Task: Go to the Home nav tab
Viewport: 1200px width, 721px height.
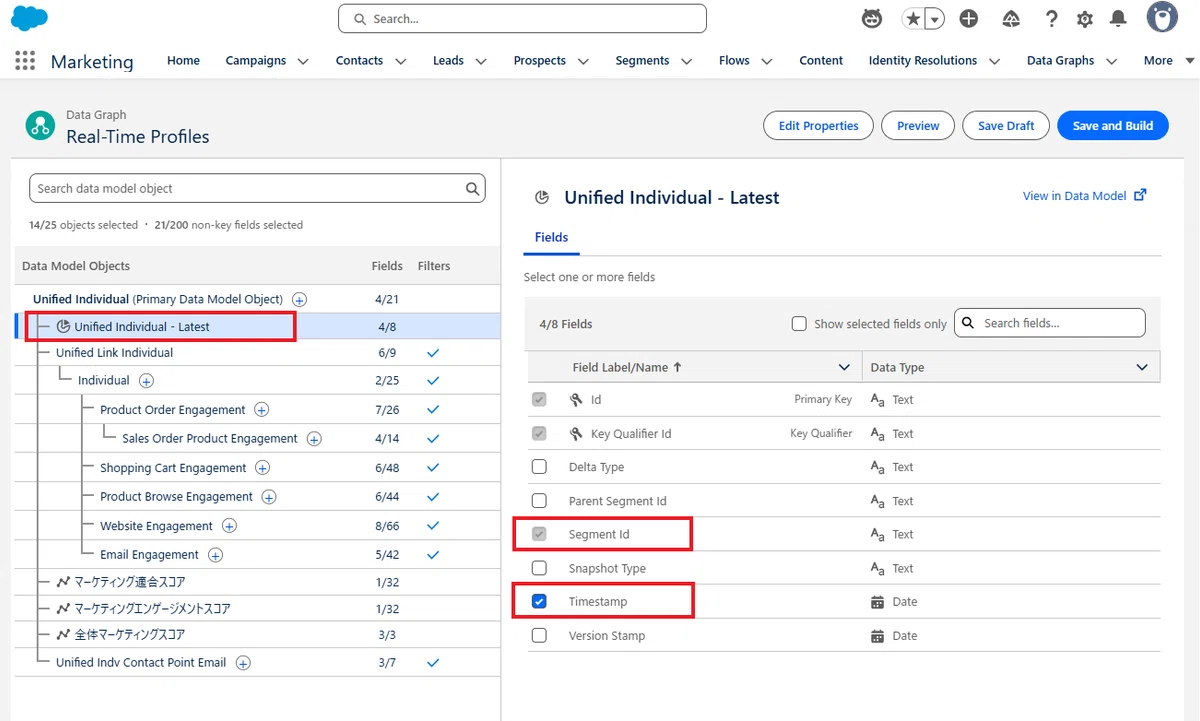Action: 183,60
